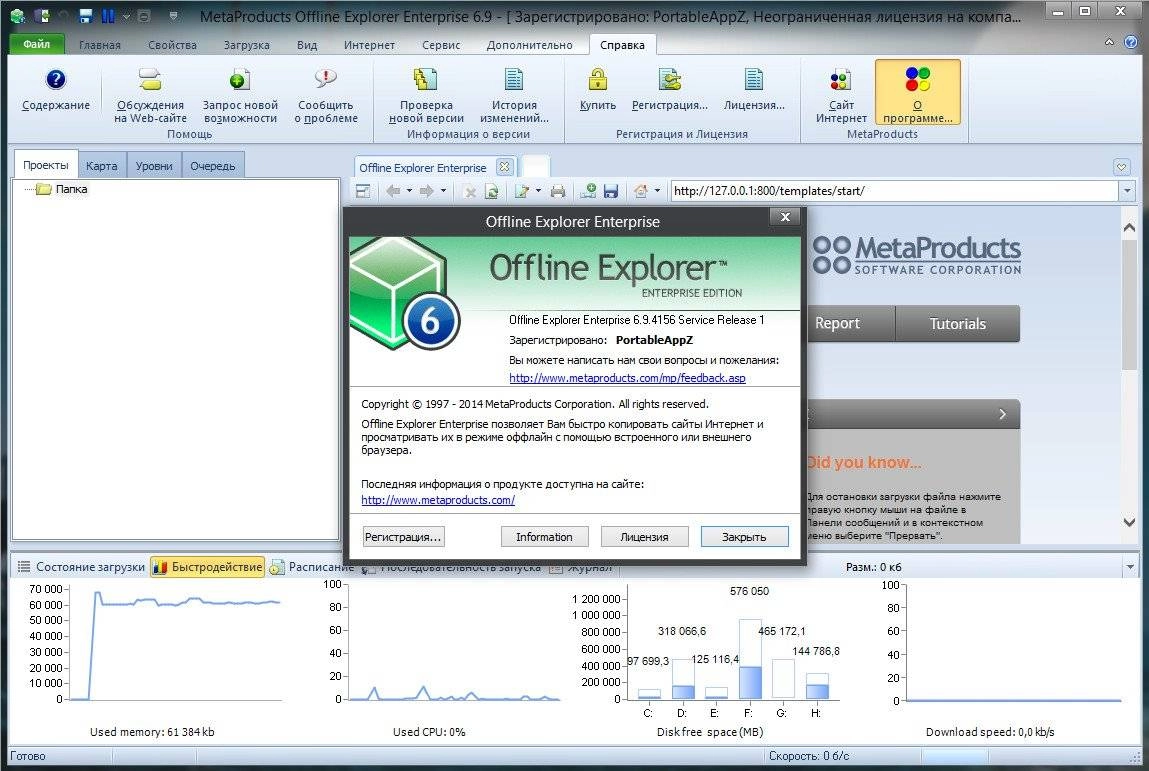The width and height of the screenshot is (1149, 771).
Task: Open the quick access toolbar customize dropdown
Action: click(173, 15)
